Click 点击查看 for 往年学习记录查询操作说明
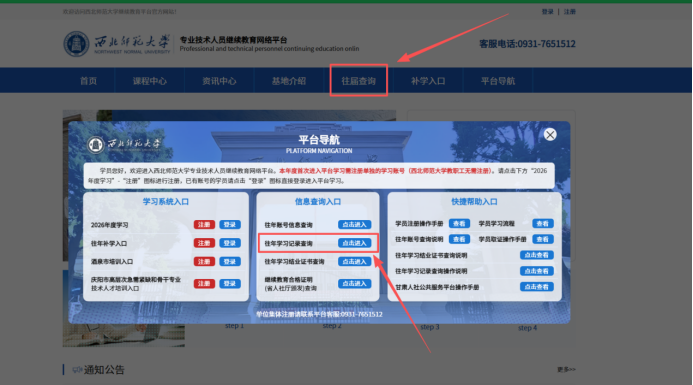This screenshot has width=693, height=385. pos(537,271)
